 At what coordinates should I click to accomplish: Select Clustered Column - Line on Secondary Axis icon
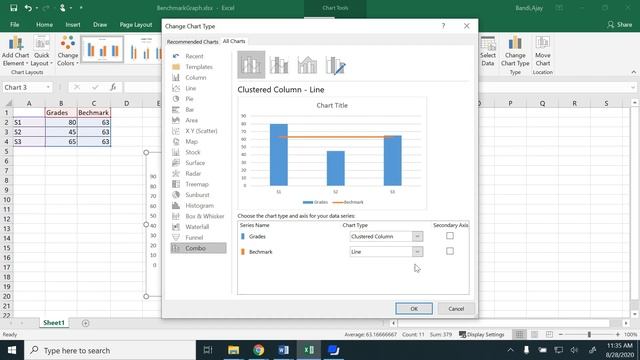tap(279, 64)
